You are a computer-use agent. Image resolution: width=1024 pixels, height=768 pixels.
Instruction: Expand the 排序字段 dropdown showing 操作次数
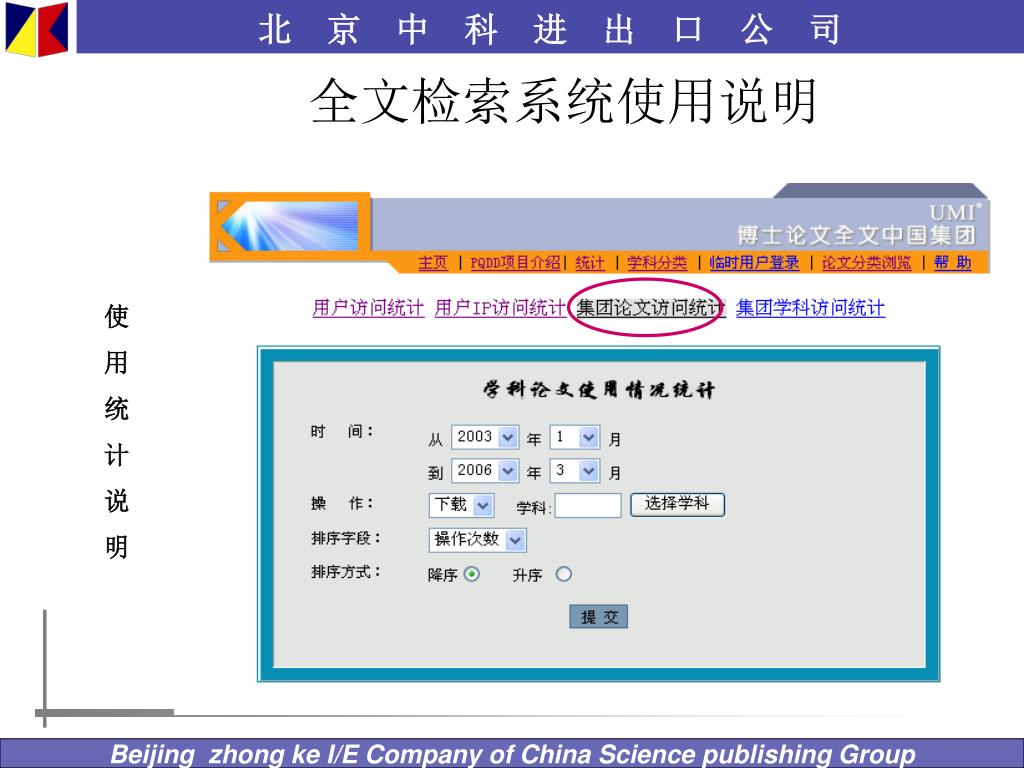477,539
